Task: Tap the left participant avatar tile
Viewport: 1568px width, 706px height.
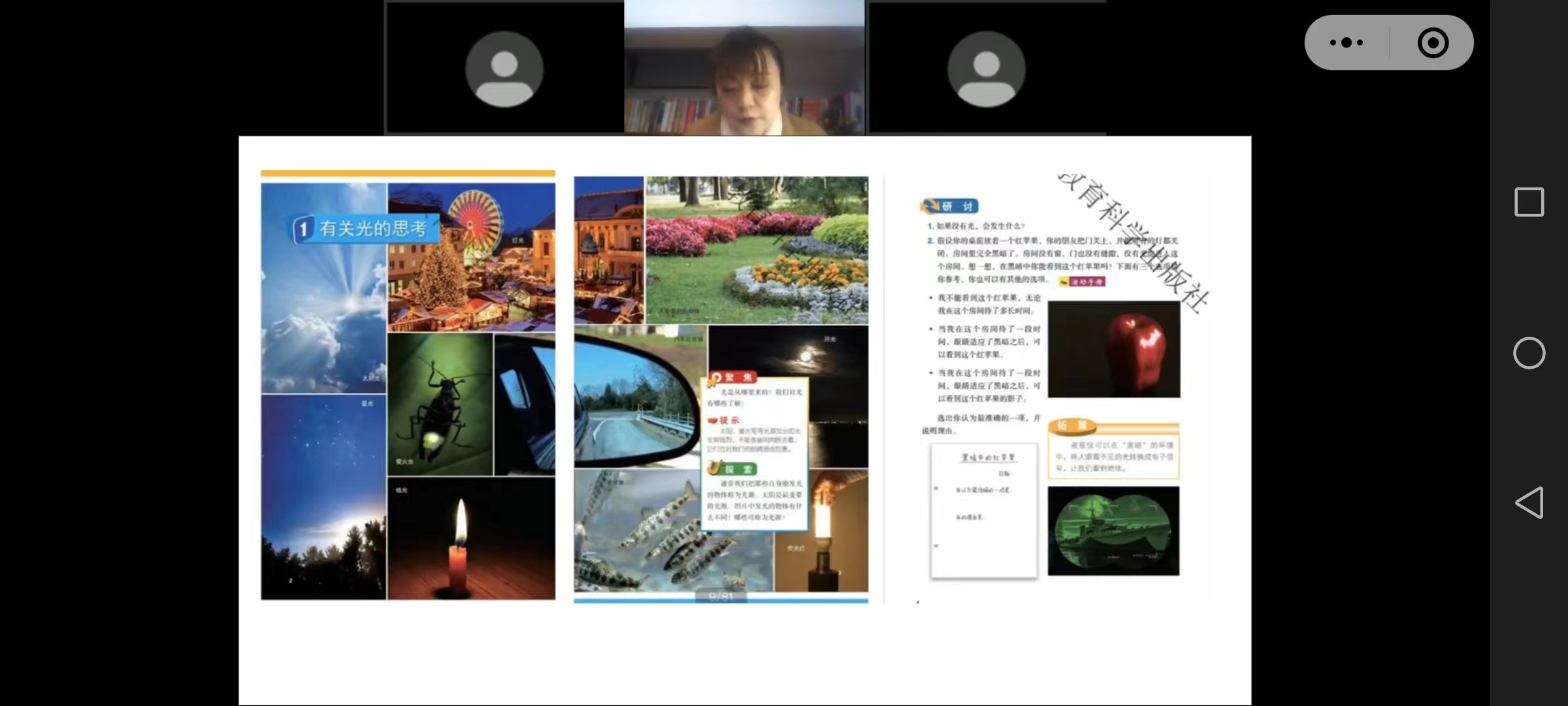Action: 504,69
